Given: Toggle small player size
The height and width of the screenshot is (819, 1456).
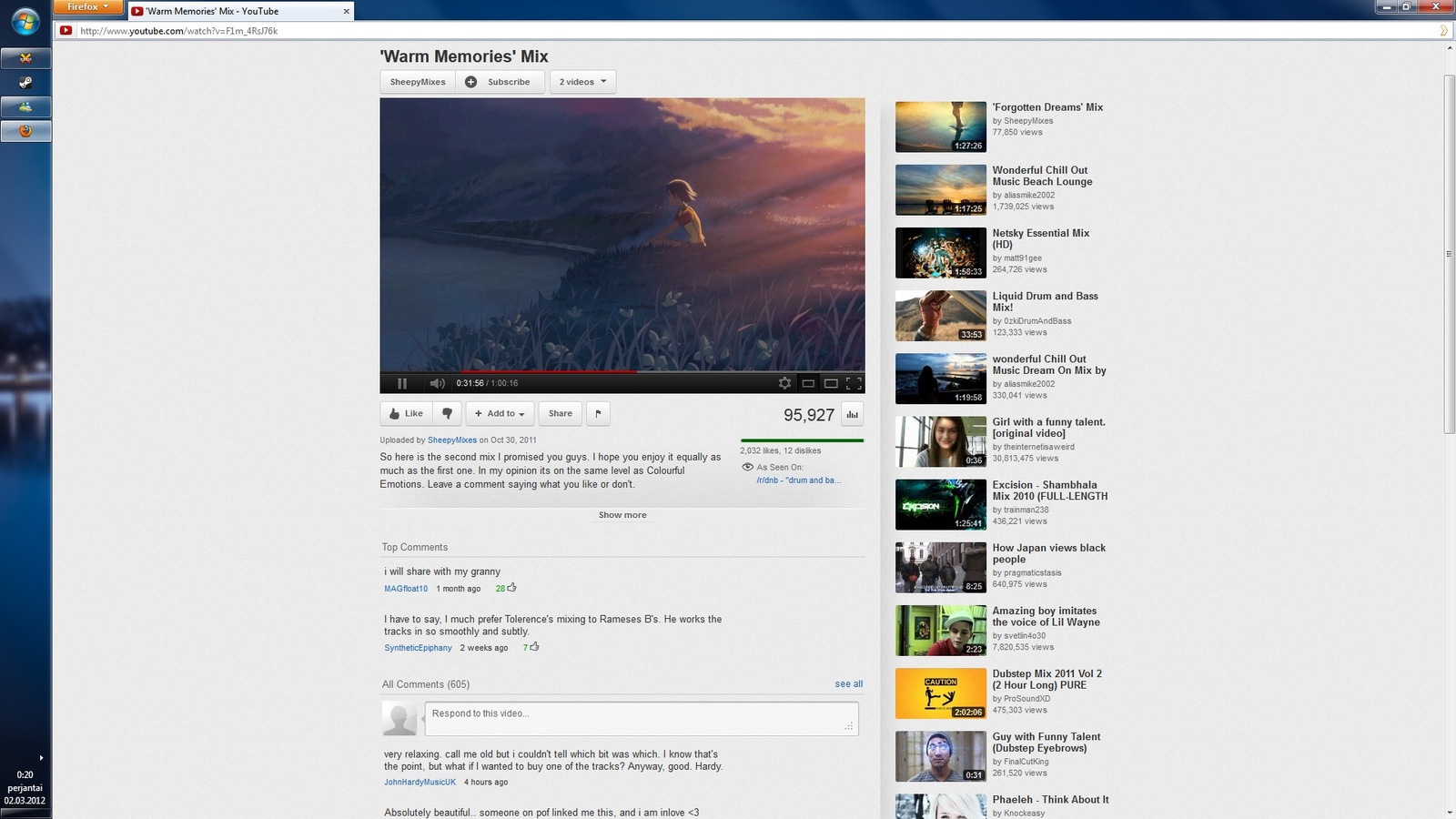Looking at the screenshot, I should tap(808, 383).
